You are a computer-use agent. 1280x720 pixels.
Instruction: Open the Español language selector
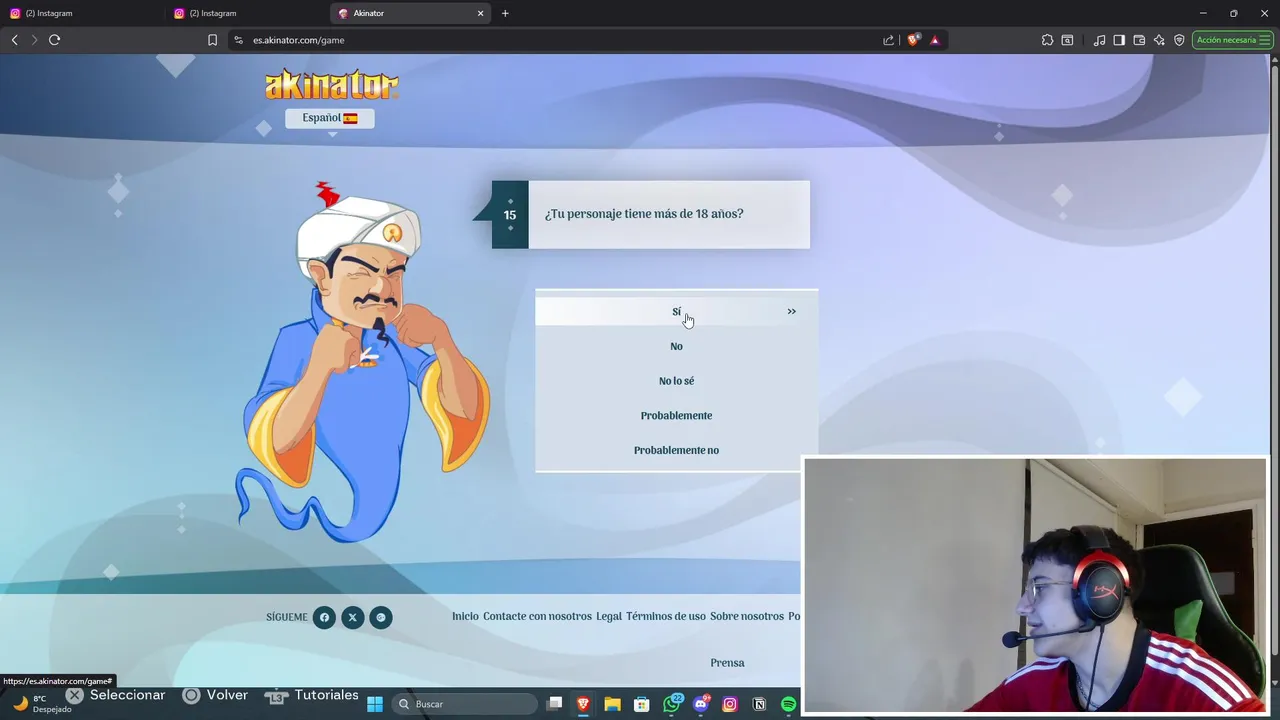coord(330,118)
